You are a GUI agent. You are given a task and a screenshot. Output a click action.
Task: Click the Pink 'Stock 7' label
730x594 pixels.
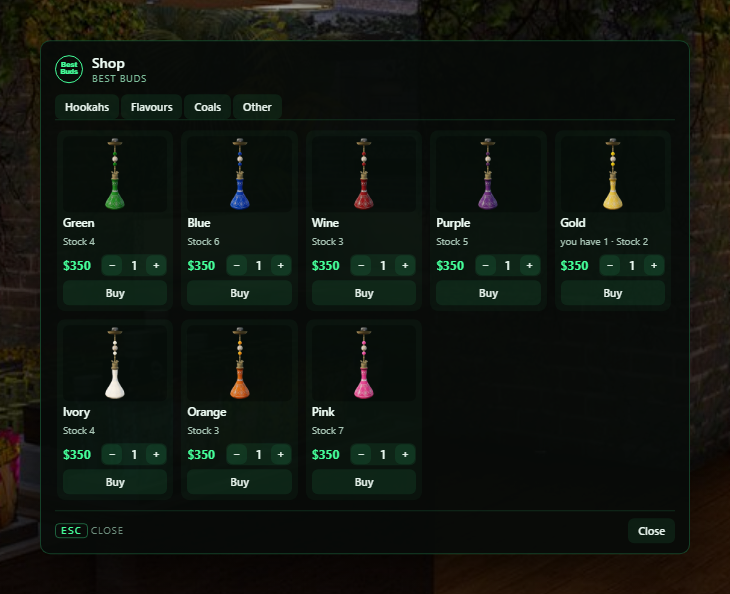(x=328, y=431)
